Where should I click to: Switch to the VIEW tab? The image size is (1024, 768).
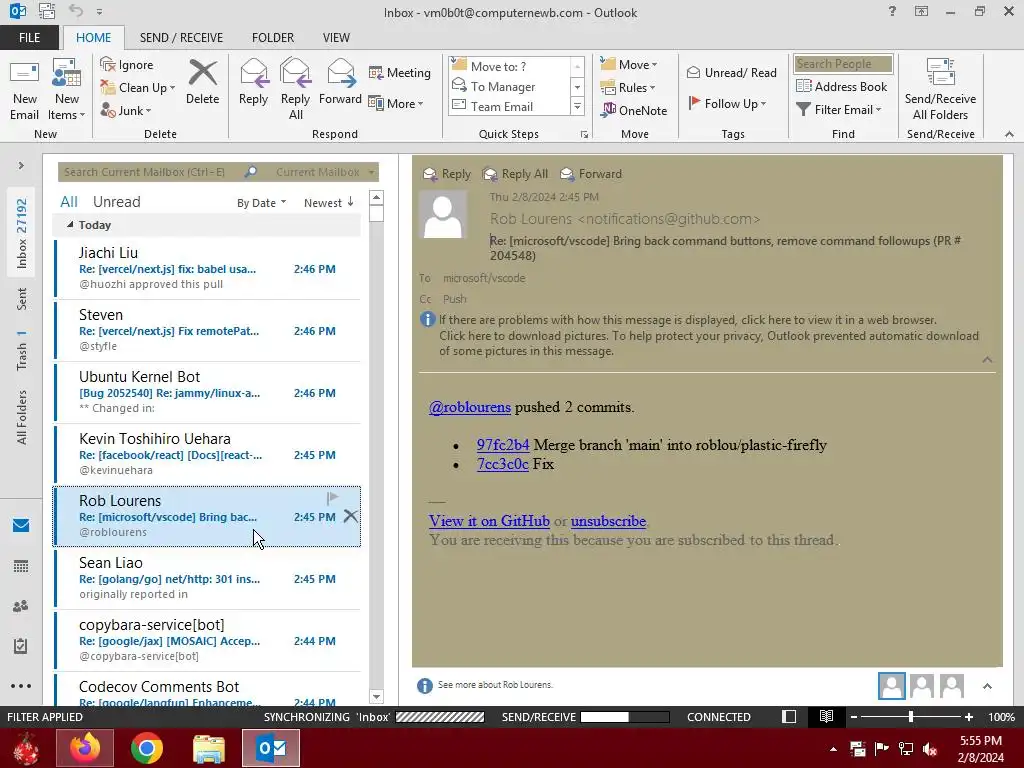click(336, 38)
